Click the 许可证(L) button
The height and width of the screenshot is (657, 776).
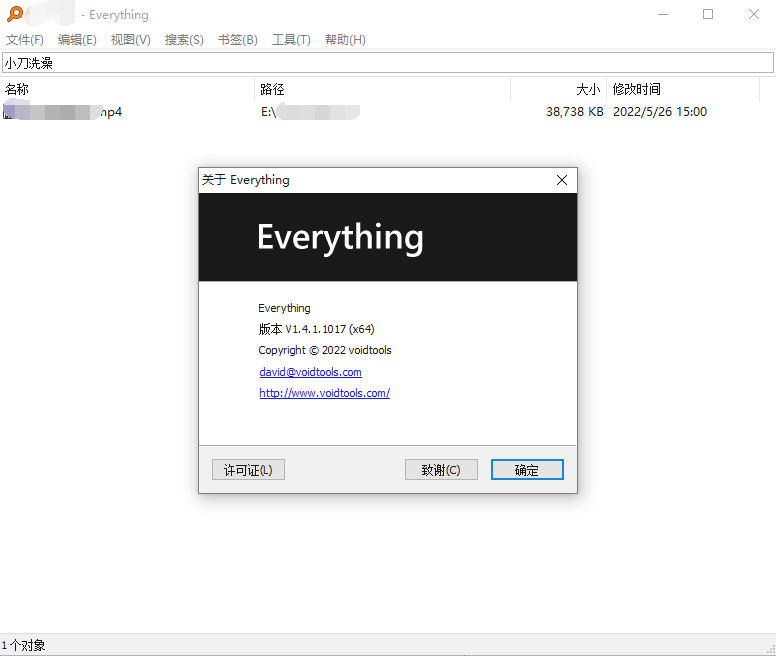click(x=248, y=470)
